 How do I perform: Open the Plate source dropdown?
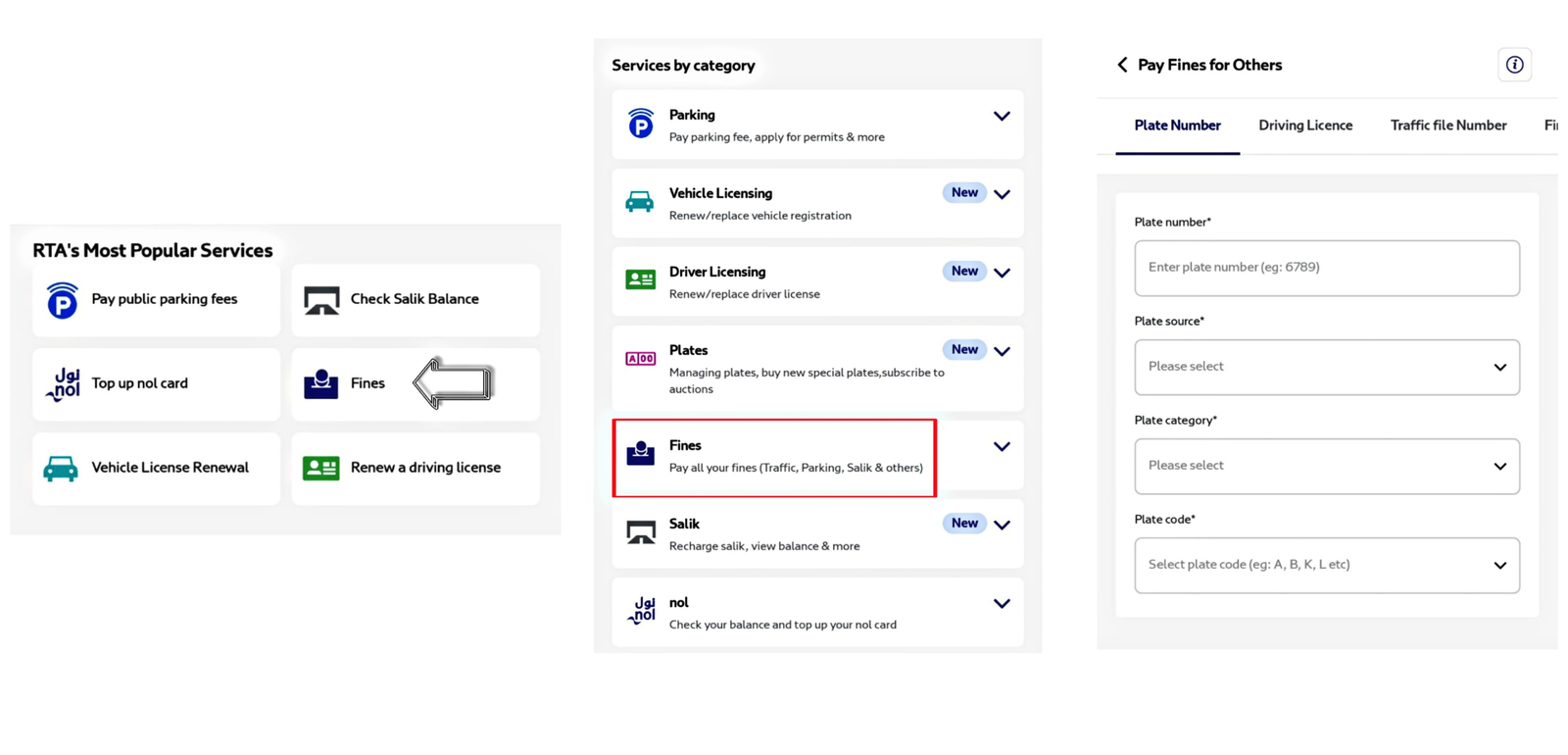pyautogui.click(x=1327, y=368)
